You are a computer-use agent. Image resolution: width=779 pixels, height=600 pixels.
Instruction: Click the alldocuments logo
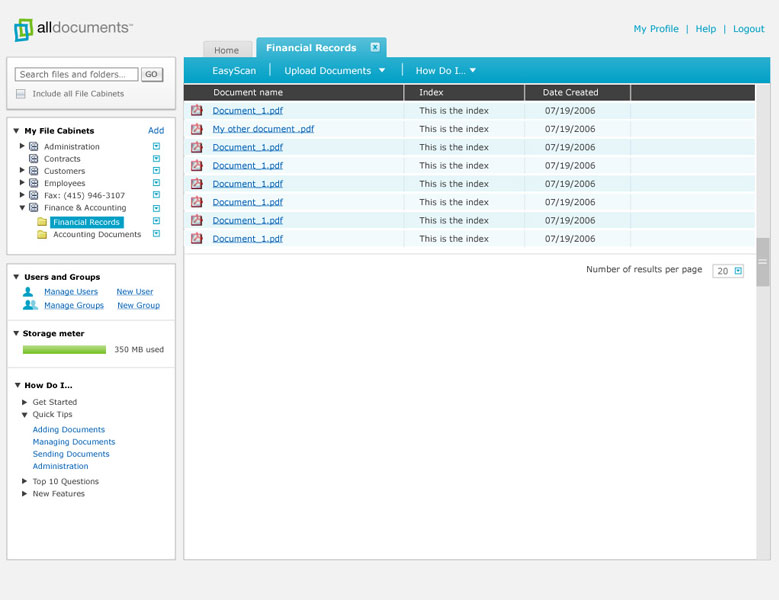coord(73,29)
